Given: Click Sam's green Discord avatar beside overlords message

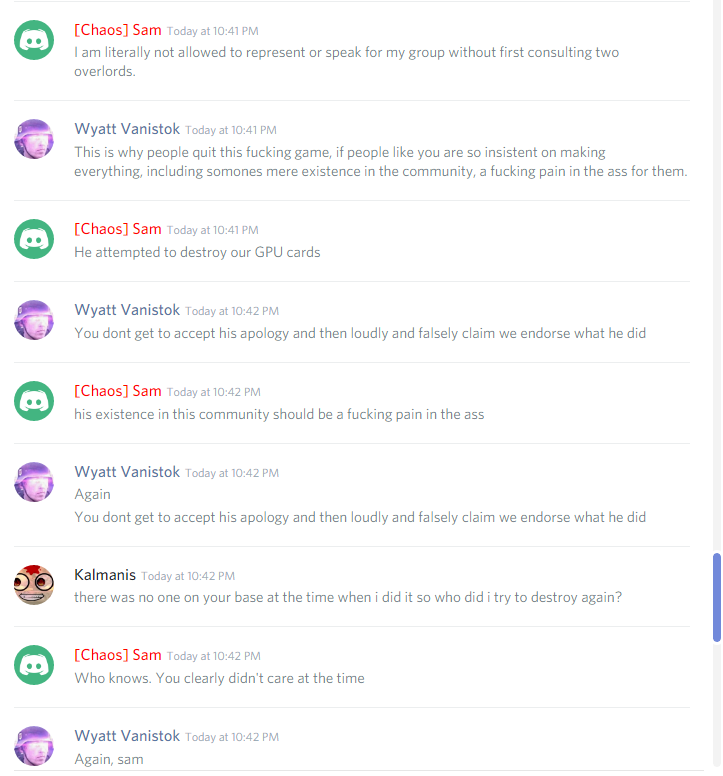Looking at the screenshot, I should [x=34, y=40].
